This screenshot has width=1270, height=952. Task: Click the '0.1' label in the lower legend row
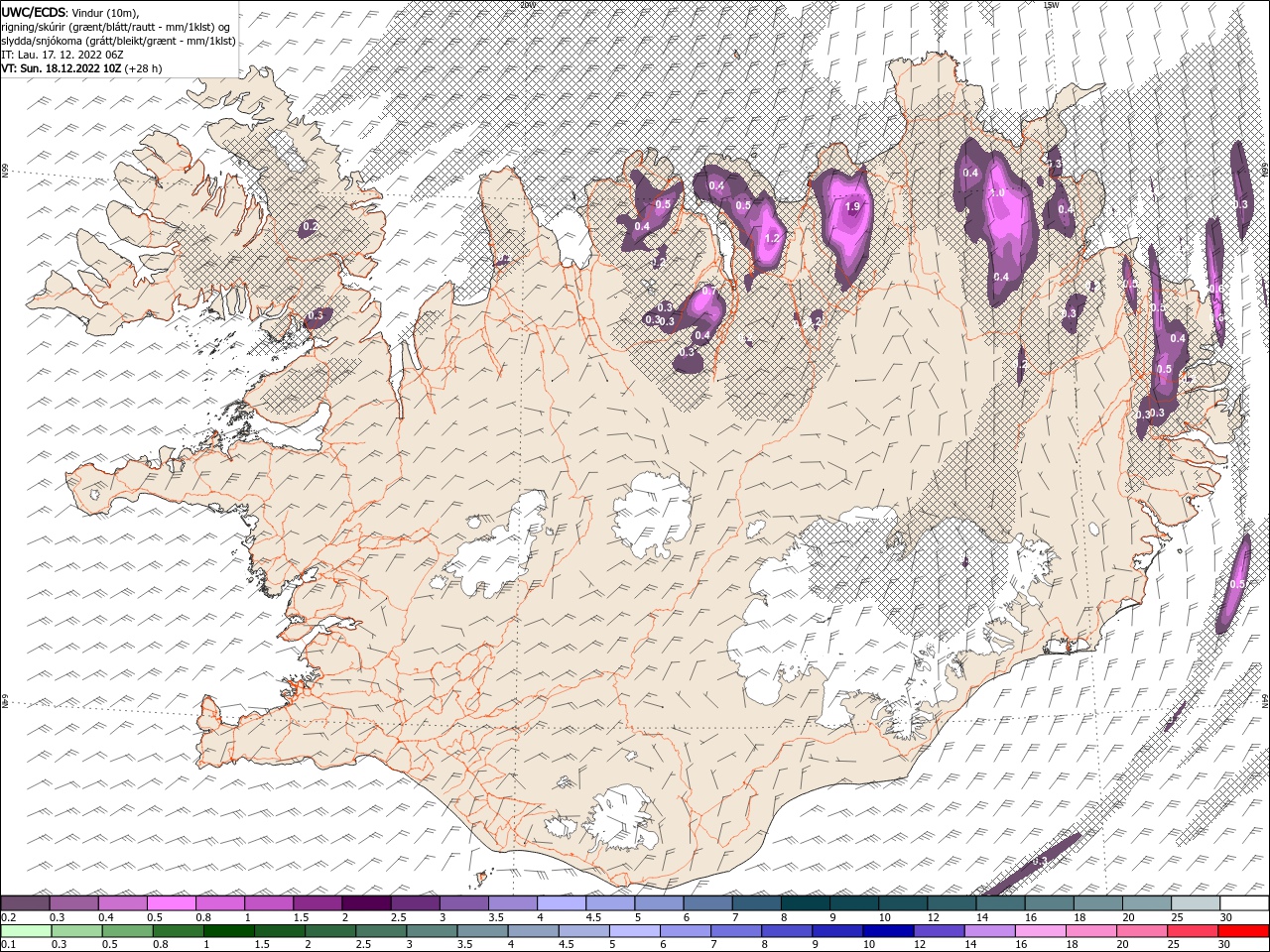pos(9,945)
